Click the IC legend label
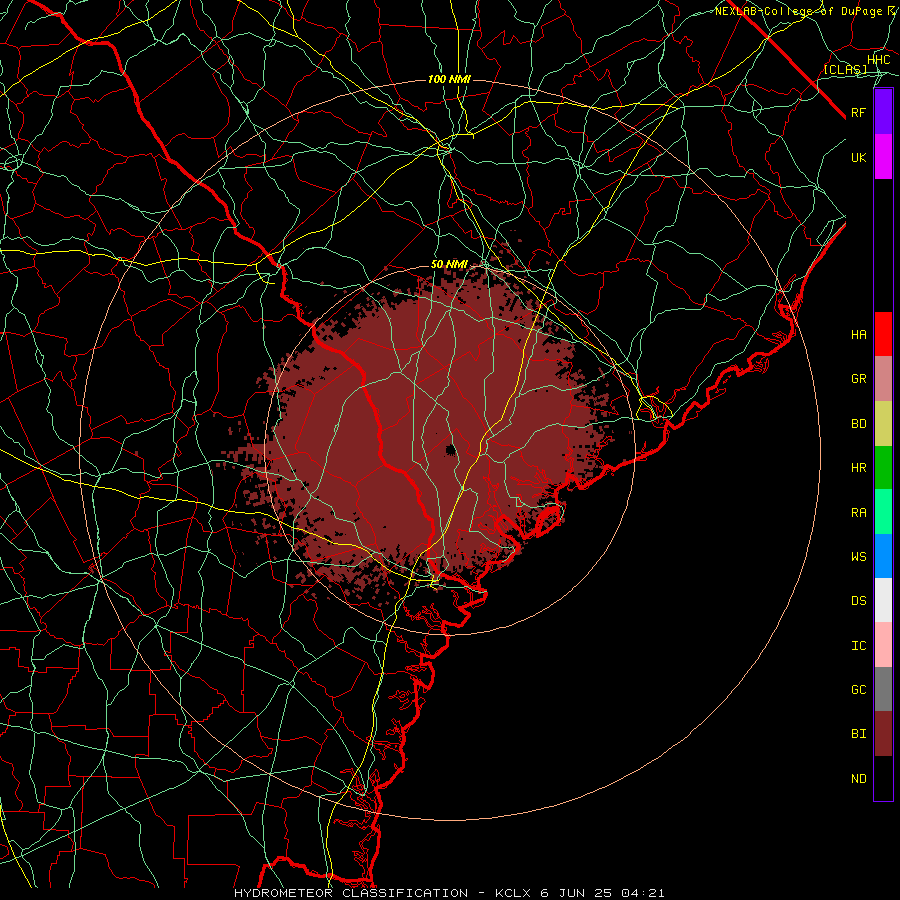 (x=858, y=646)
